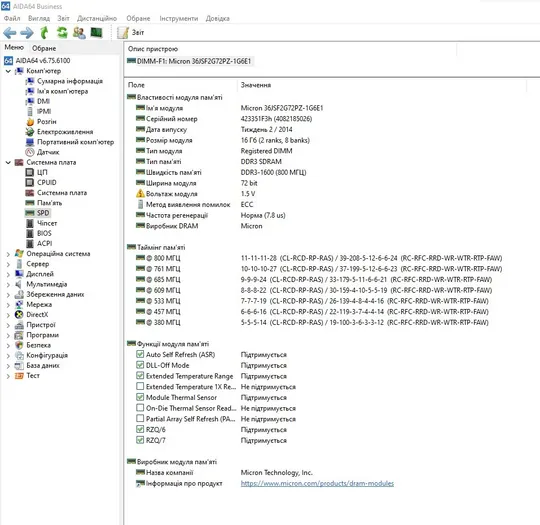Toggle Extended Temperature Range checkbox
540x525 pixels.
click(x=140, y=375)
